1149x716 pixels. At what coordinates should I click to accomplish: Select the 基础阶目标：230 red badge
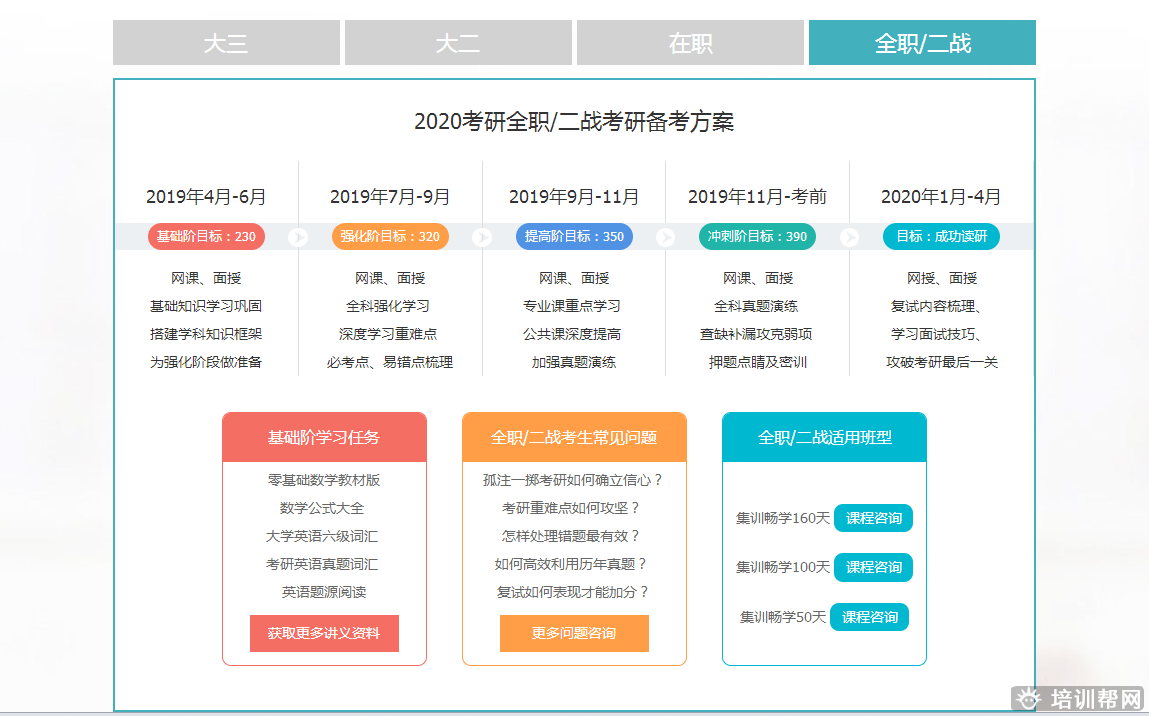tap(206, 237)
